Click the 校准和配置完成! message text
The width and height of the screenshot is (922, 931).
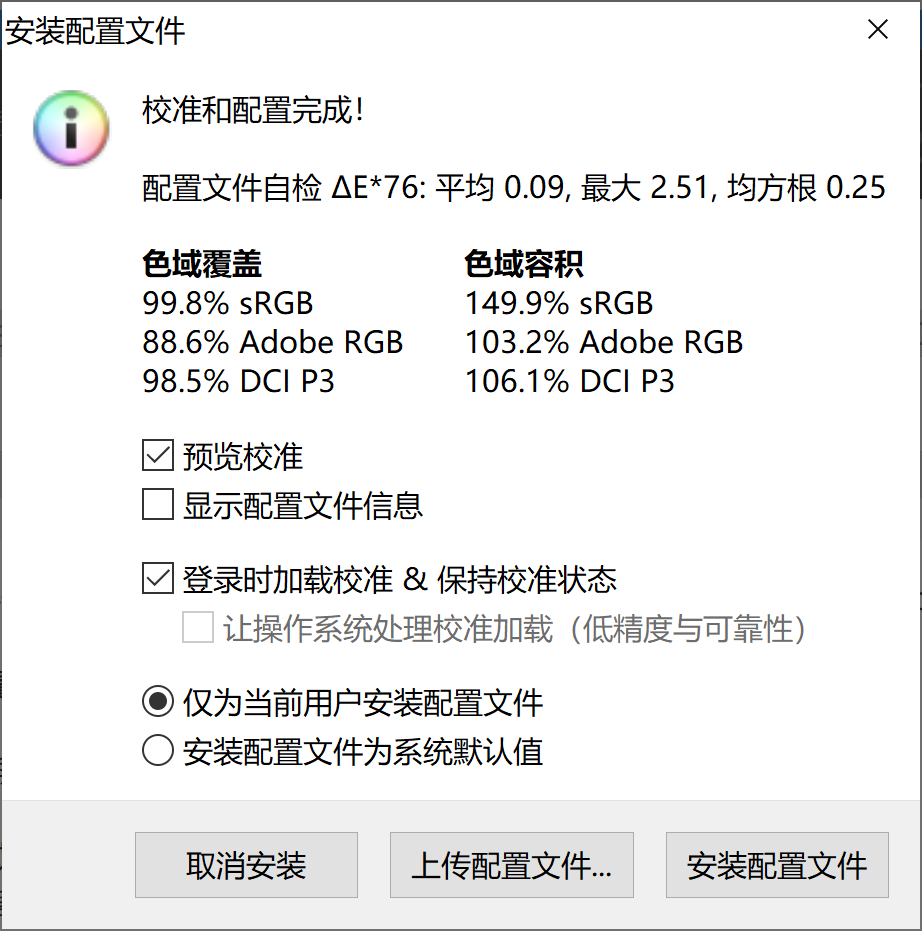coord(253,111)
